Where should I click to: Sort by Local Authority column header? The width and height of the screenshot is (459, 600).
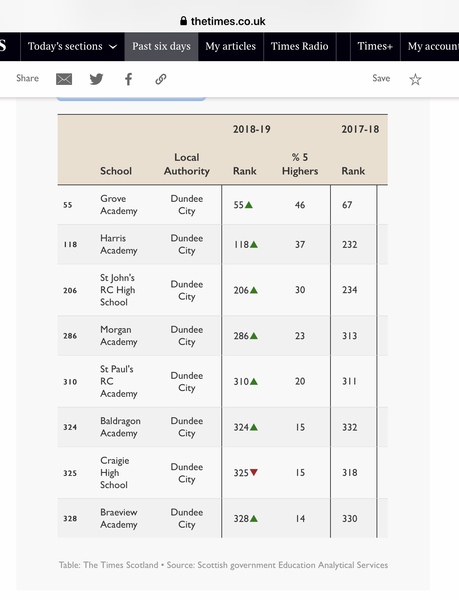(187, 164)
